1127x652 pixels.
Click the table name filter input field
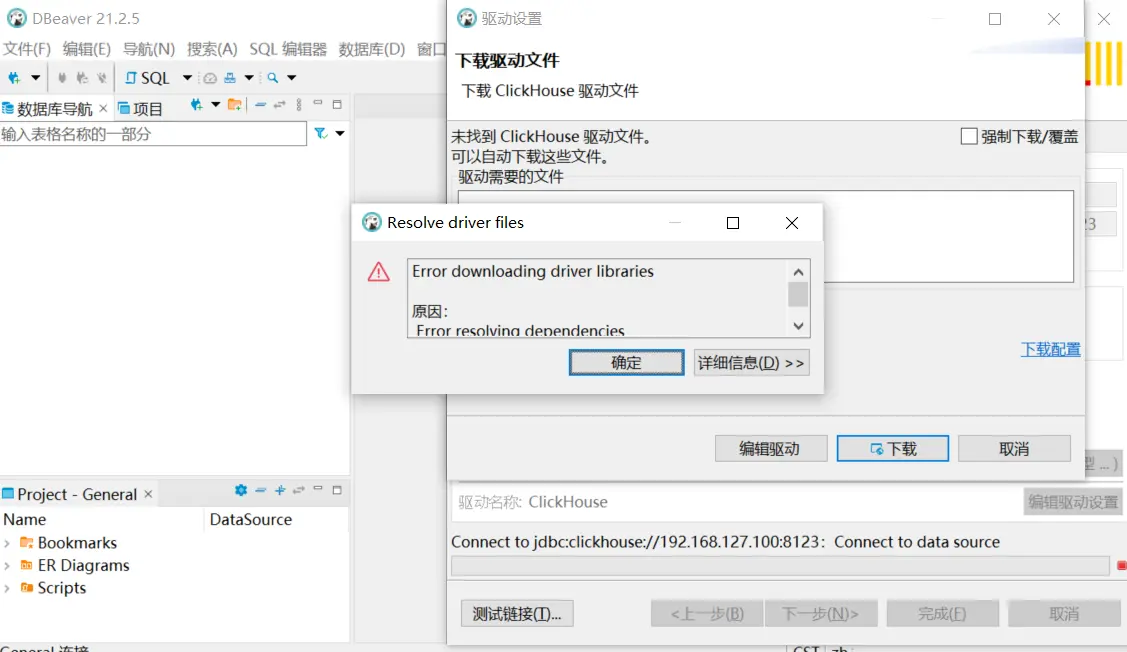click(153, 134)
